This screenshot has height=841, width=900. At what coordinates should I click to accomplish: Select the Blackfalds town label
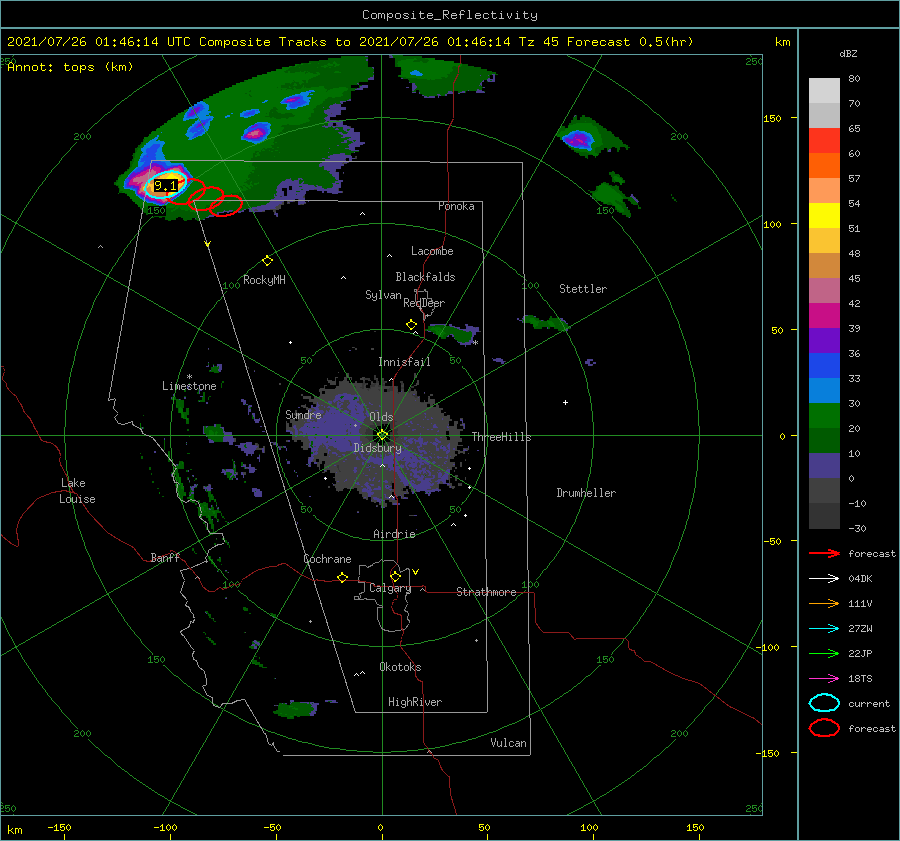tap(425, 277)
